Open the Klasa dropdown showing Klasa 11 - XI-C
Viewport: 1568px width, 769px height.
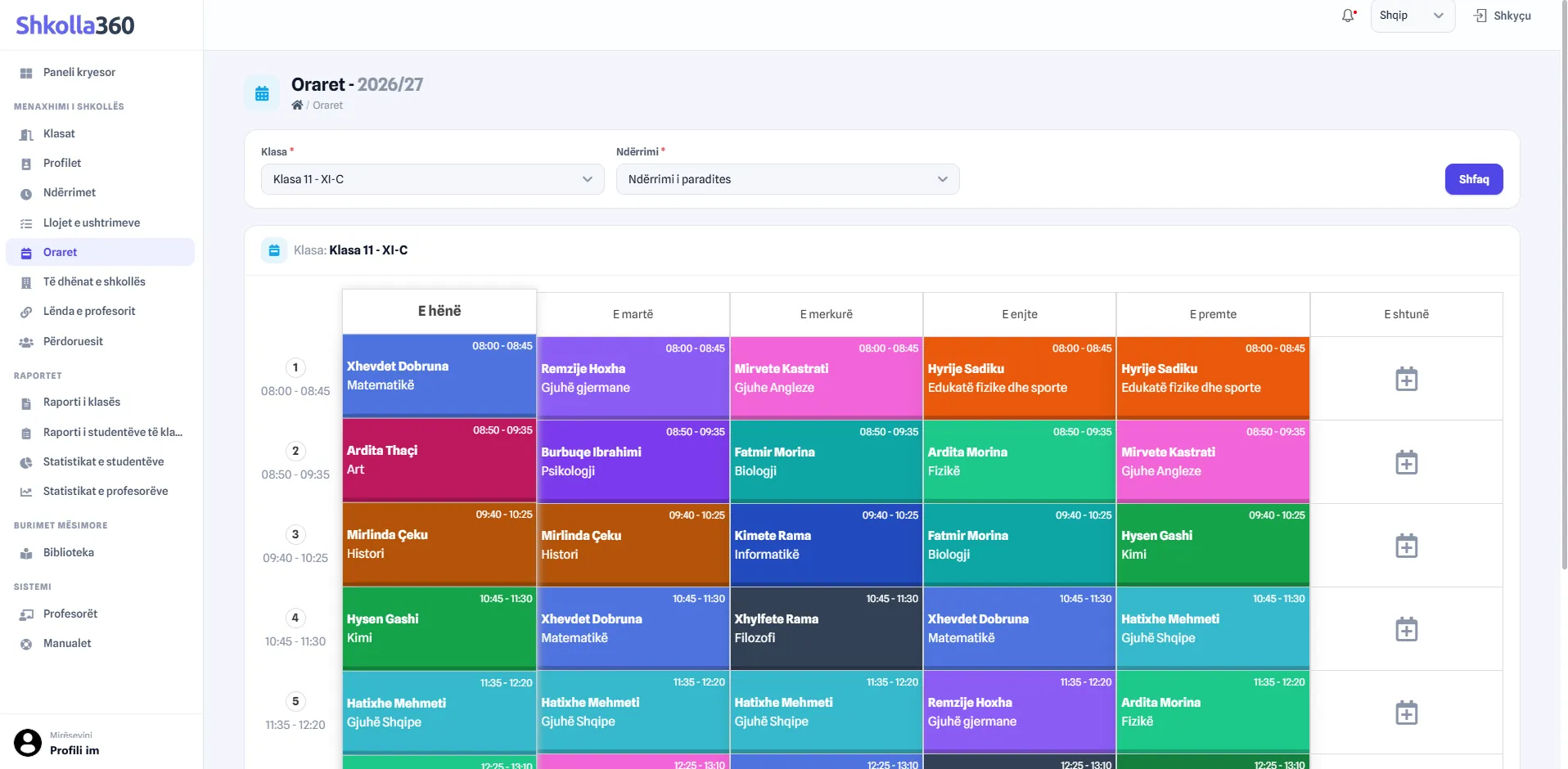(432, 179)
